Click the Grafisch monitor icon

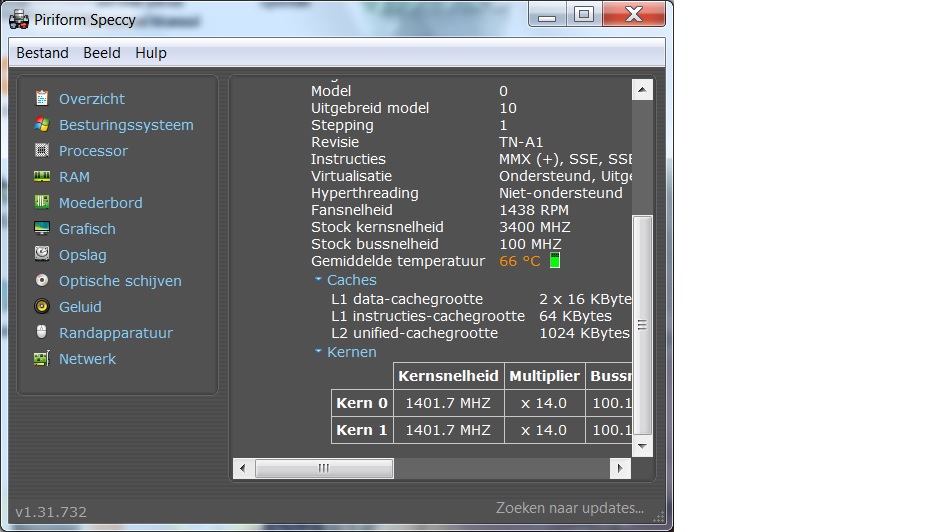(x=41, y=229)
